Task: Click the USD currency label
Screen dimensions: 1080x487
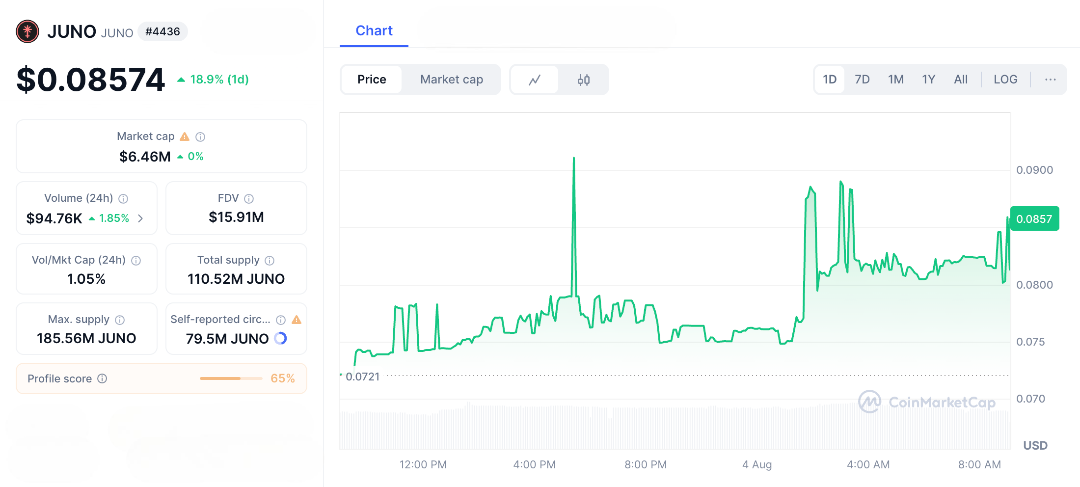Action: (1035, 446)
